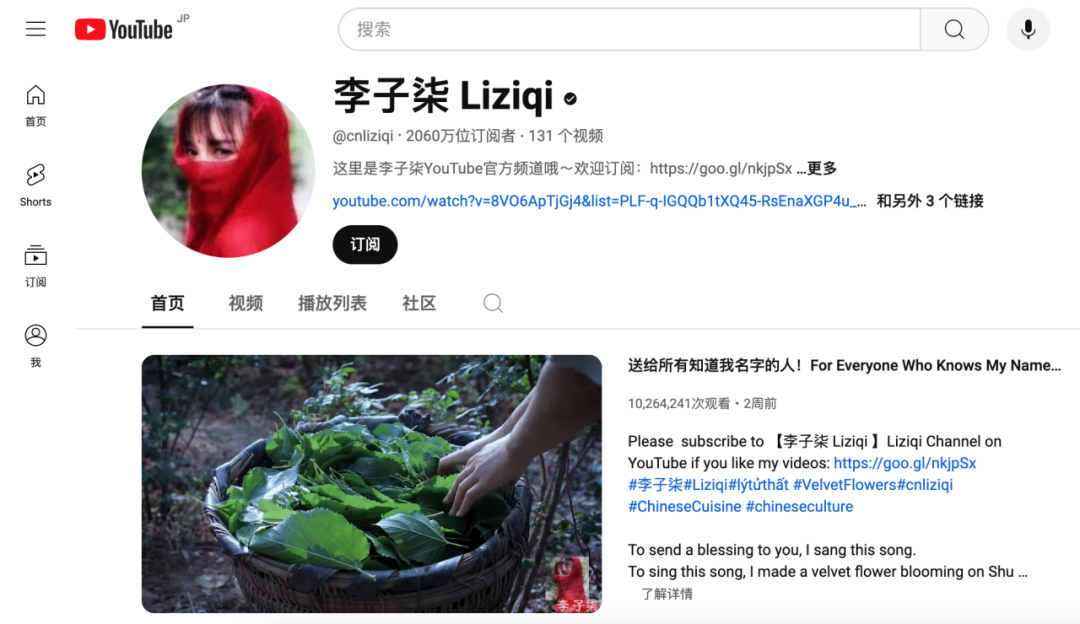Open the hamburger guide menu
The image size is (1080, 624).
(36, 29)
